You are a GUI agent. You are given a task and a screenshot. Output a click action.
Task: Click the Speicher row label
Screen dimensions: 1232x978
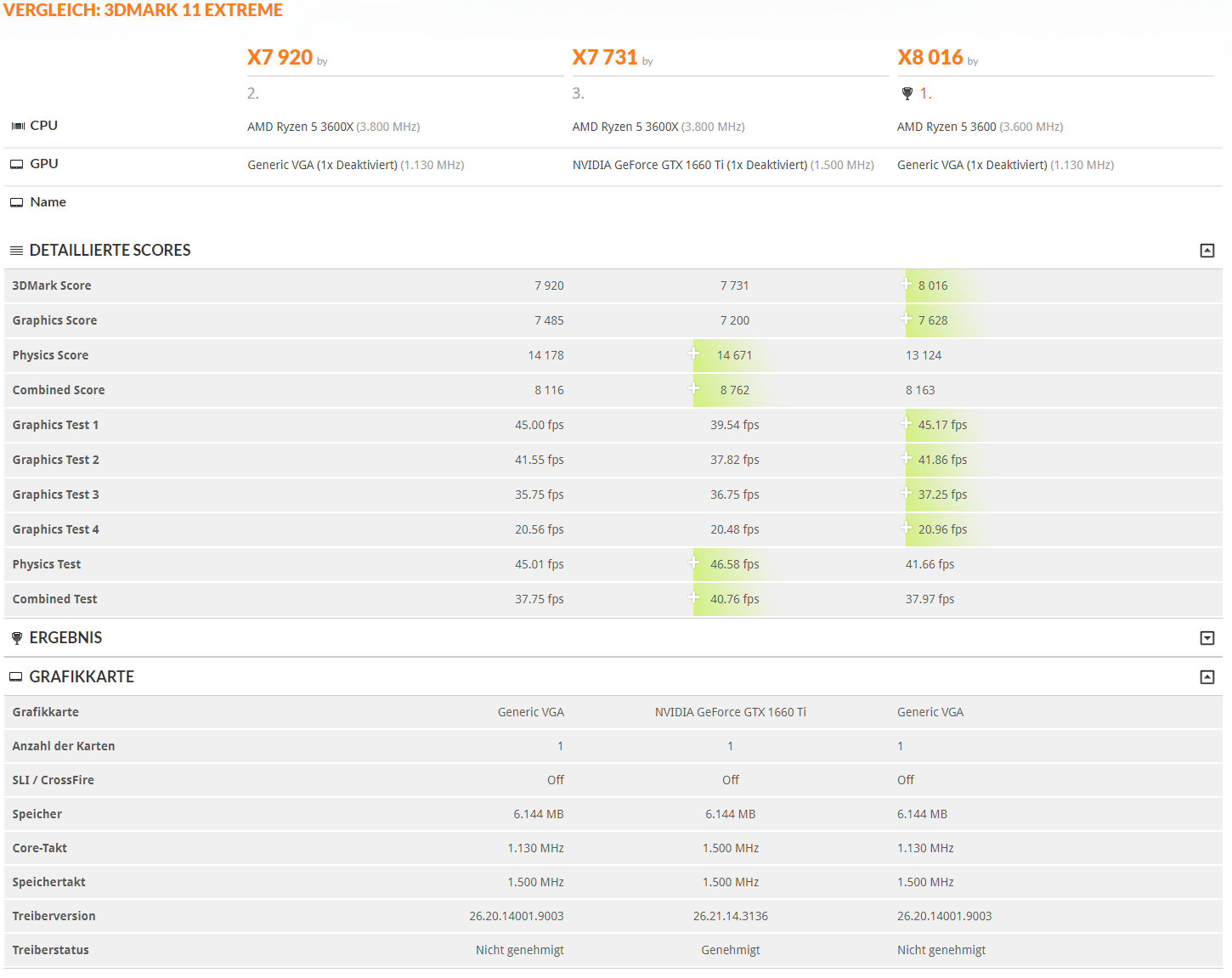tap(37, 814)
